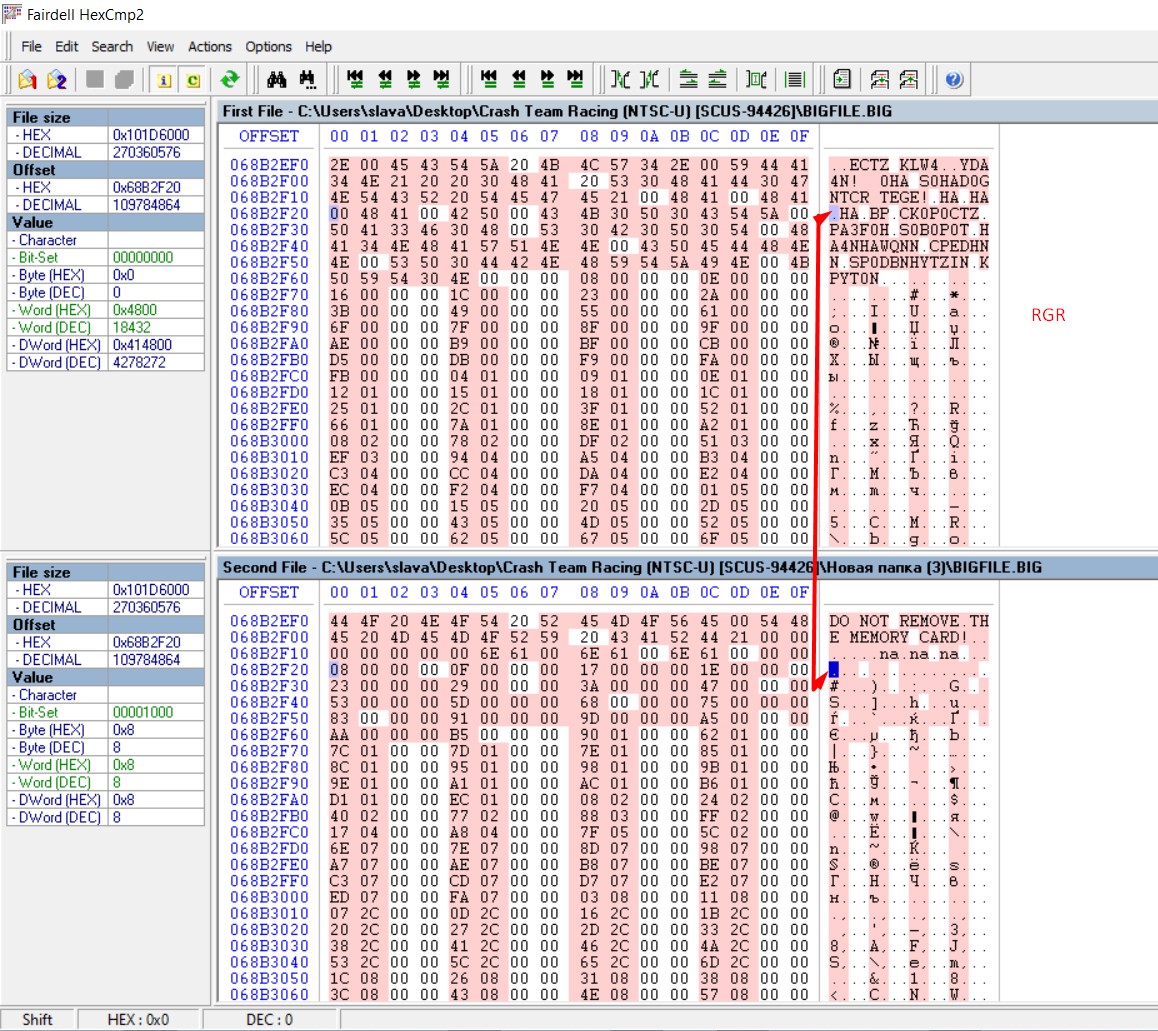Click Second File path header bar
Screen dimensions: 1158x1031
[x=687, y=567]
